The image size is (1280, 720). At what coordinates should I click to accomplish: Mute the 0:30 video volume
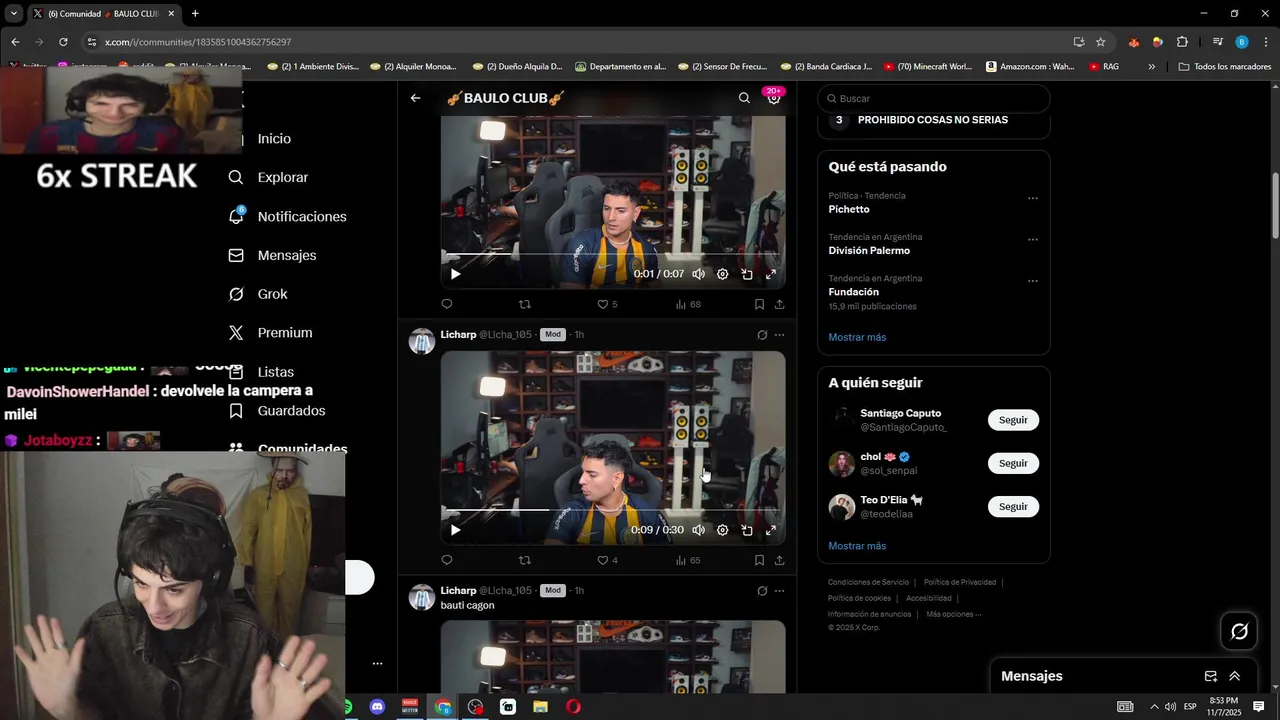[698, 530]
